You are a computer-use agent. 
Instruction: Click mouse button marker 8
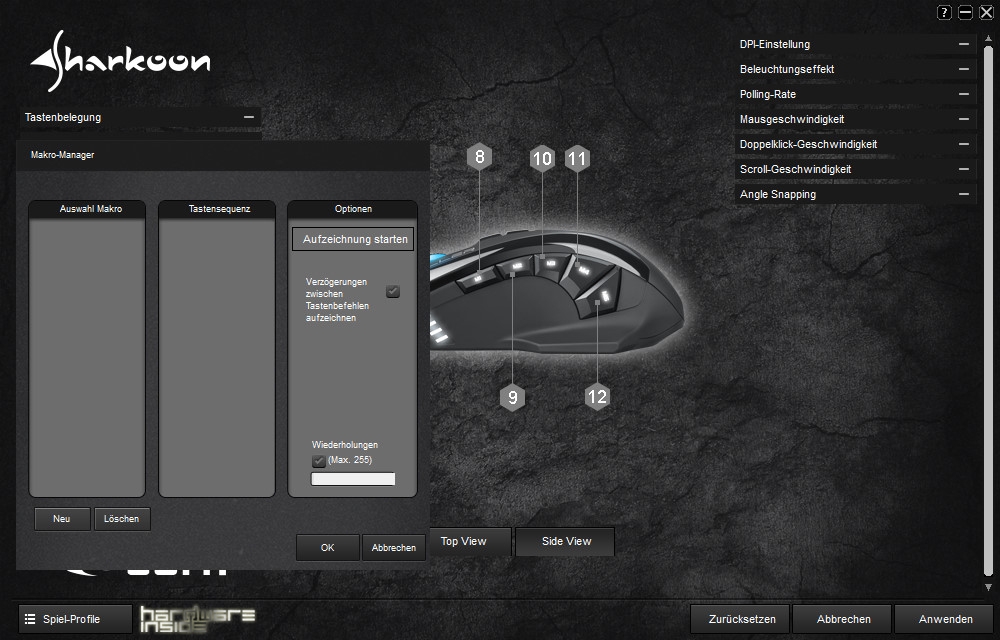point(480,157)
